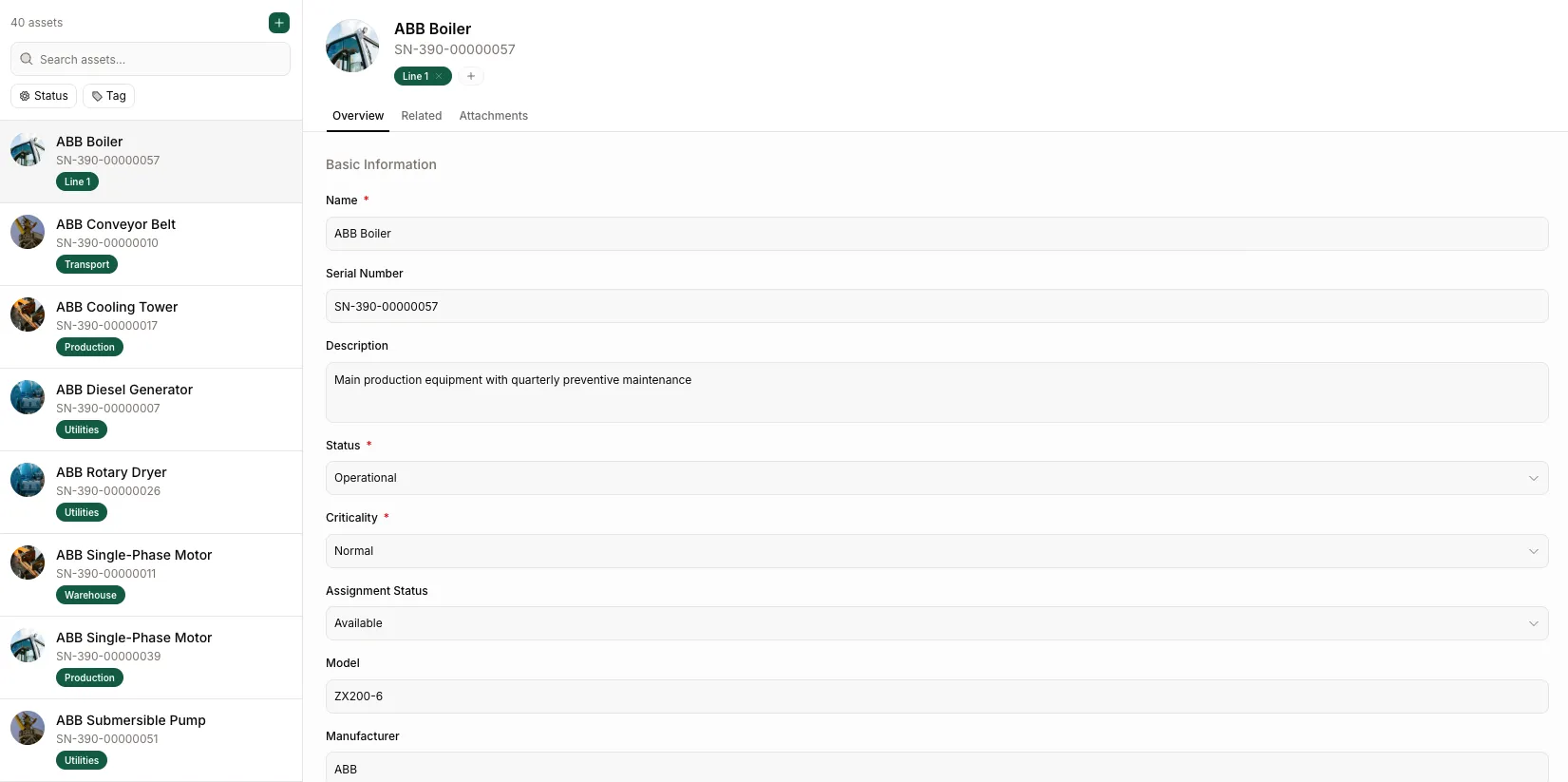
Task: Click the Model field containing ZX200-6
Action: click(937, 696)
